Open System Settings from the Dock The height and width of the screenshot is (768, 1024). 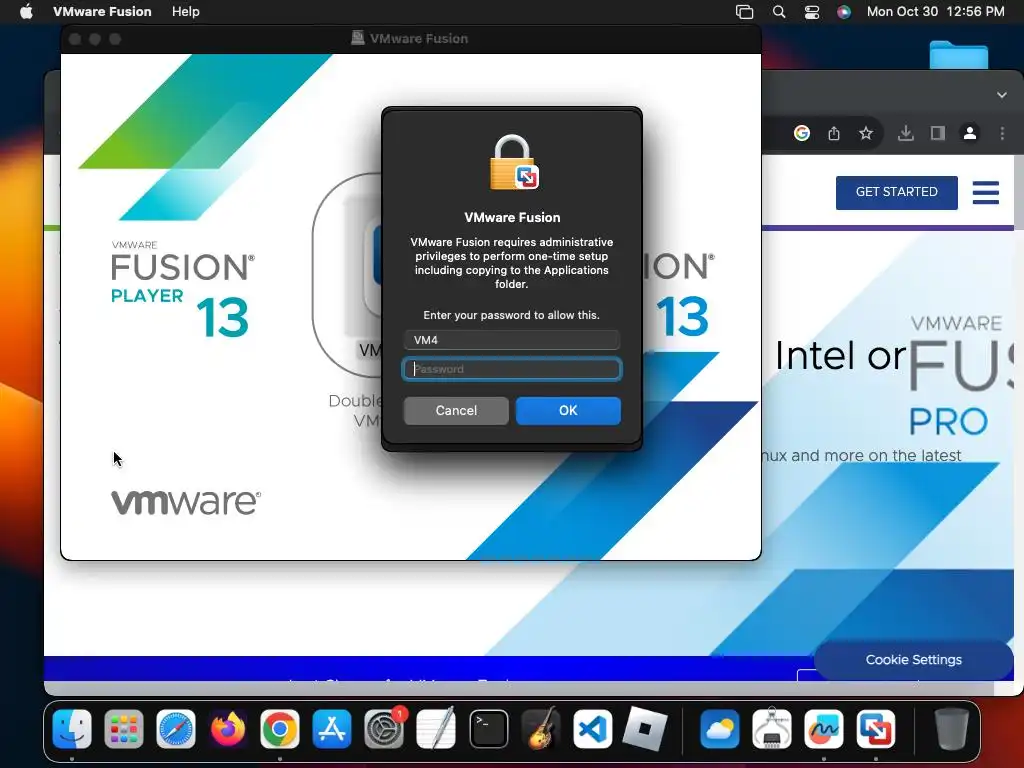pos(384,729)
